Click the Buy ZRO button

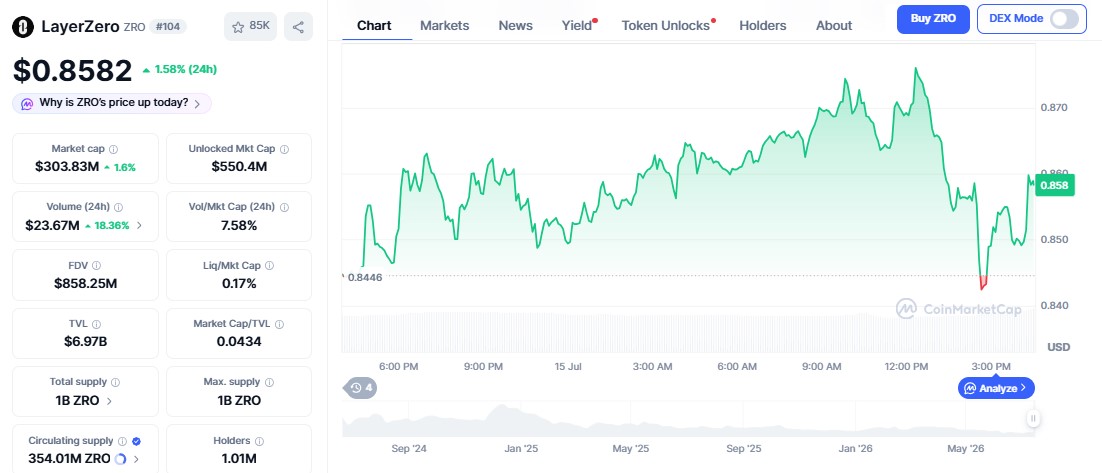(933, 19)
